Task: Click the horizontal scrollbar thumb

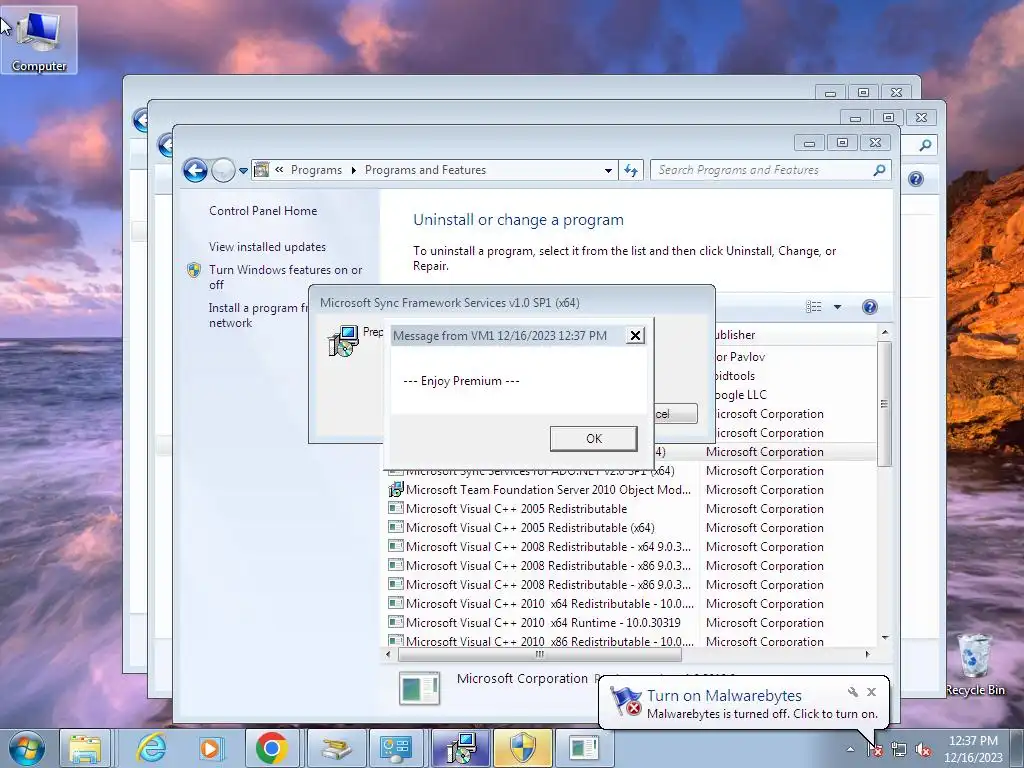Action: pyautogui.click(x=539, y=654)
